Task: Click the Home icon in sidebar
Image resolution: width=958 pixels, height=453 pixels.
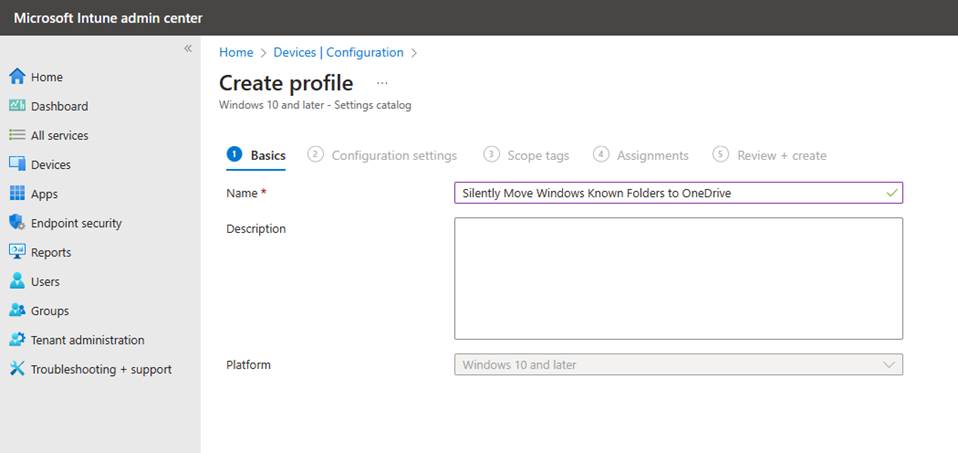Action: (x=17, y=77)
